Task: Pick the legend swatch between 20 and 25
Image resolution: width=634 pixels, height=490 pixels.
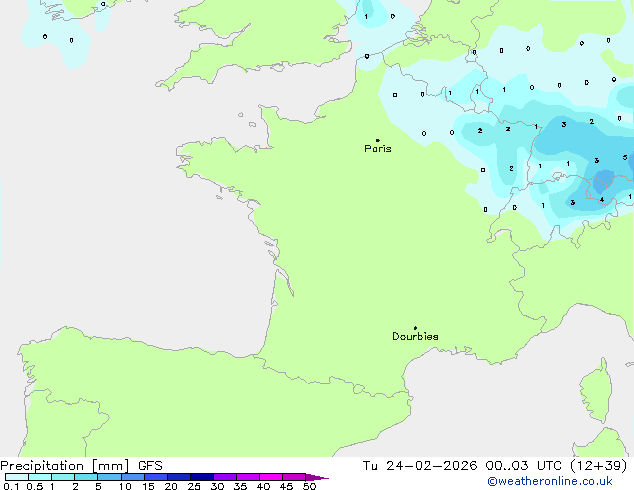Action: (x=178, y=477)
